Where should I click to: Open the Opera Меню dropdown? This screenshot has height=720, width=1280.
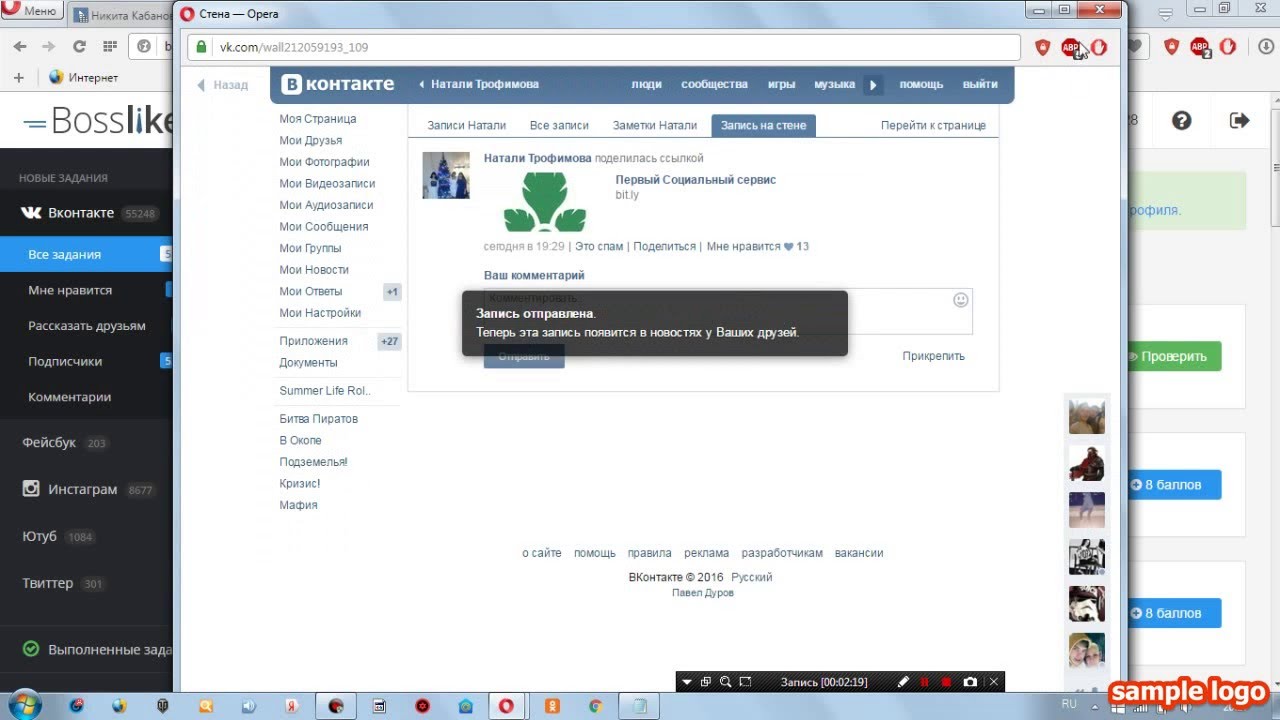point(31,12)
